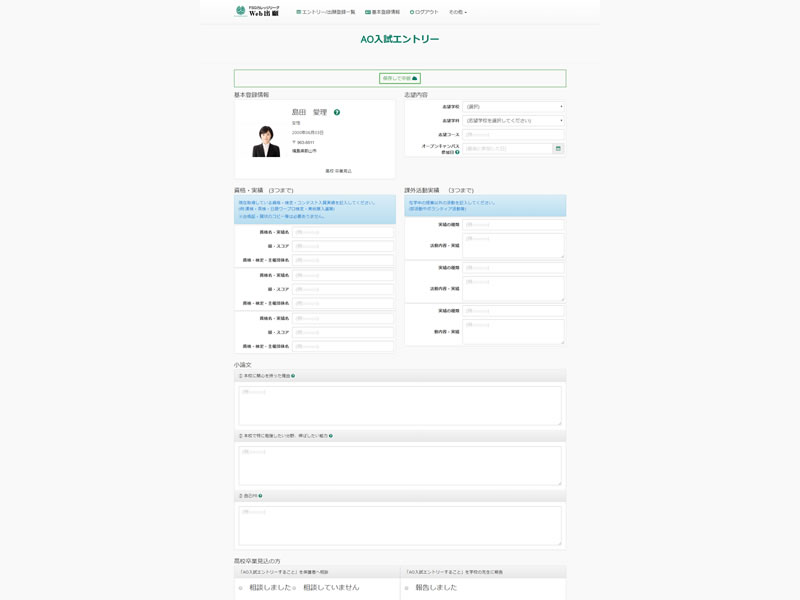Open 基本登録情報 in the navbar
Image resolution: width=800 pixels, height=600 pixels.
[x=383, y=12]
